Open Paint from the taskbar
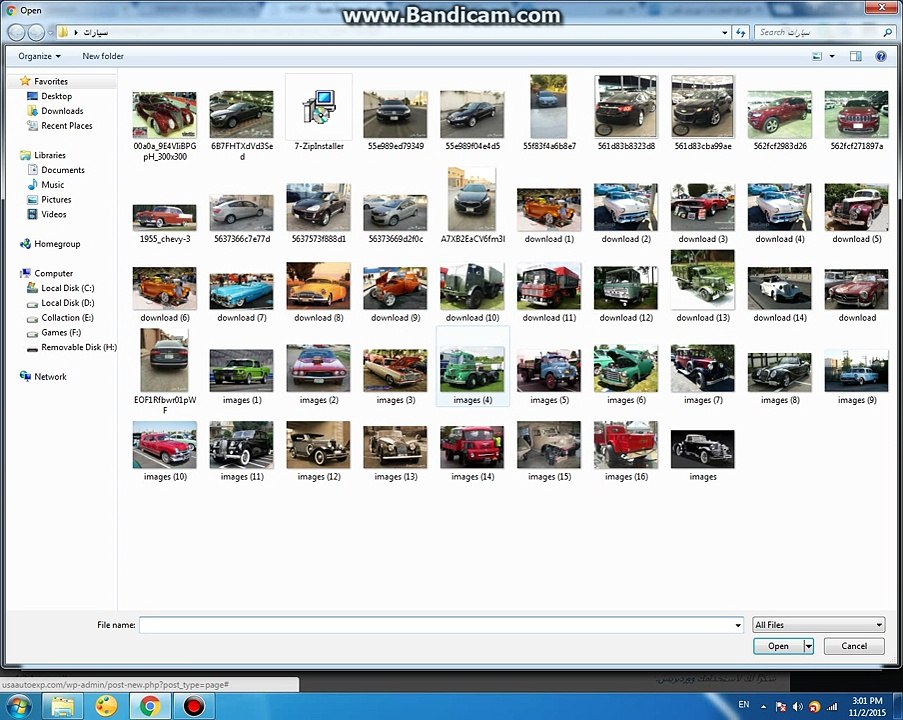Viewport: 903px width, 720px height. [106, 706]
